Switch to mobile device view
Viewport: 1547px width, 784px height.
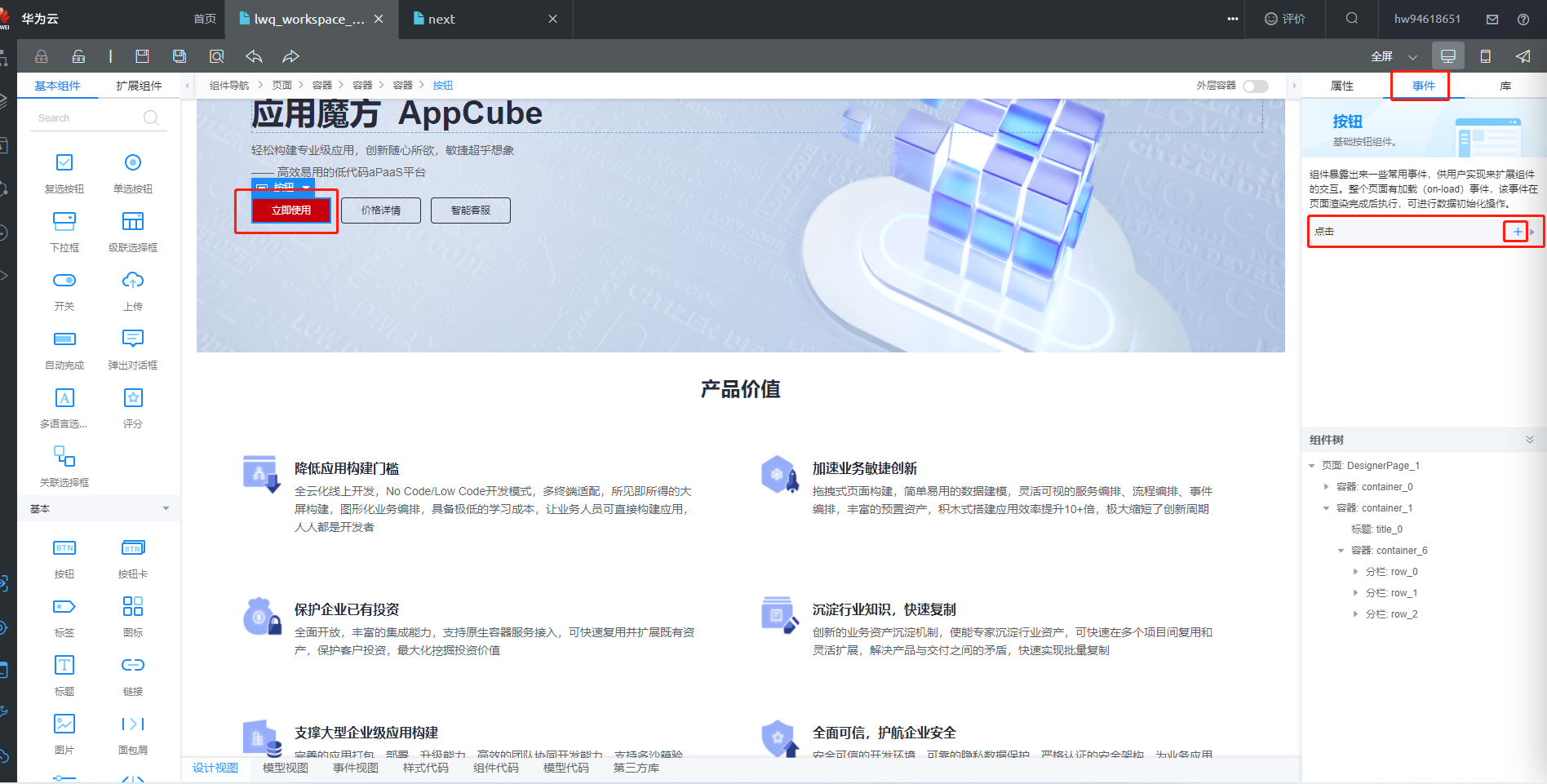[x=1486, y=56]
